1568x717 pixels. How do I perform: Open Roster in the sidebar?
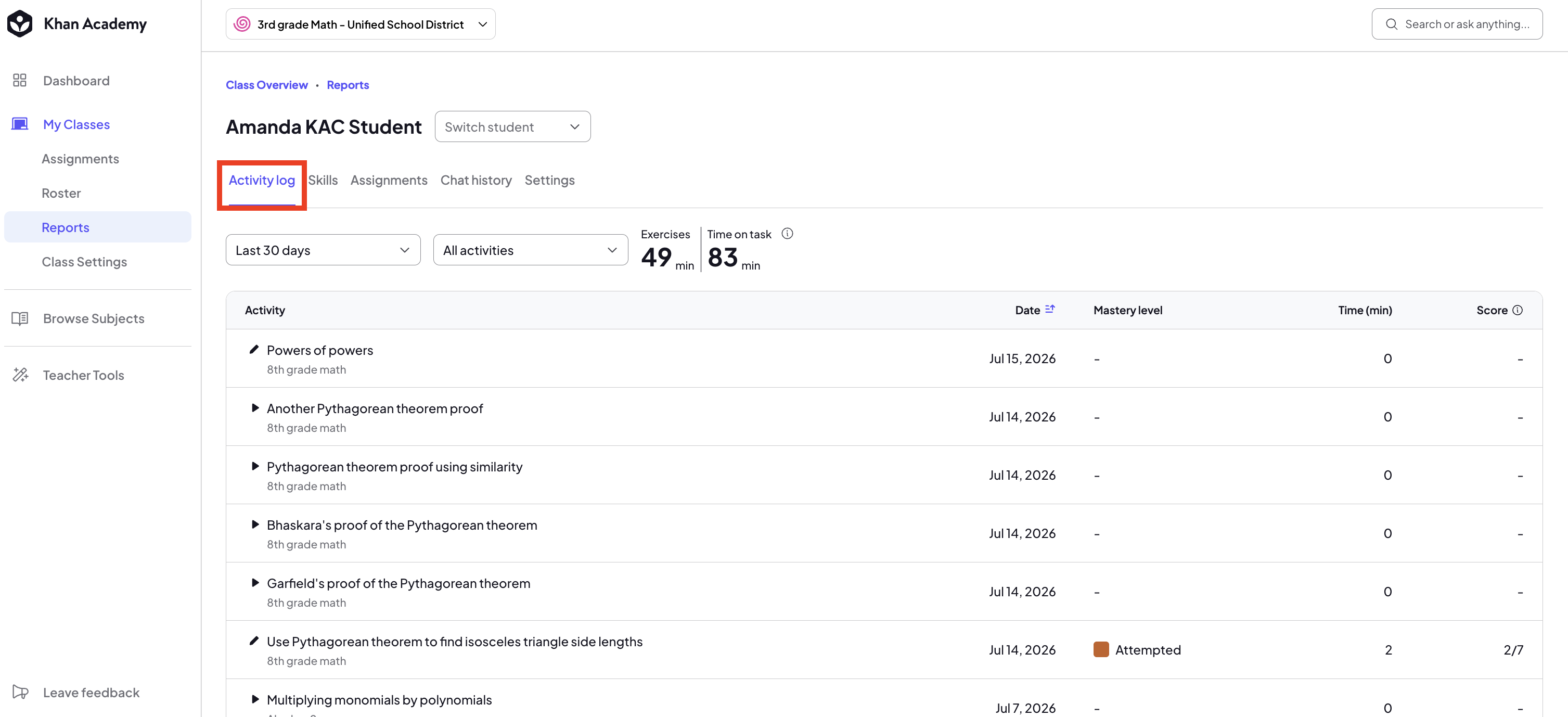click(x=61, y=193)
